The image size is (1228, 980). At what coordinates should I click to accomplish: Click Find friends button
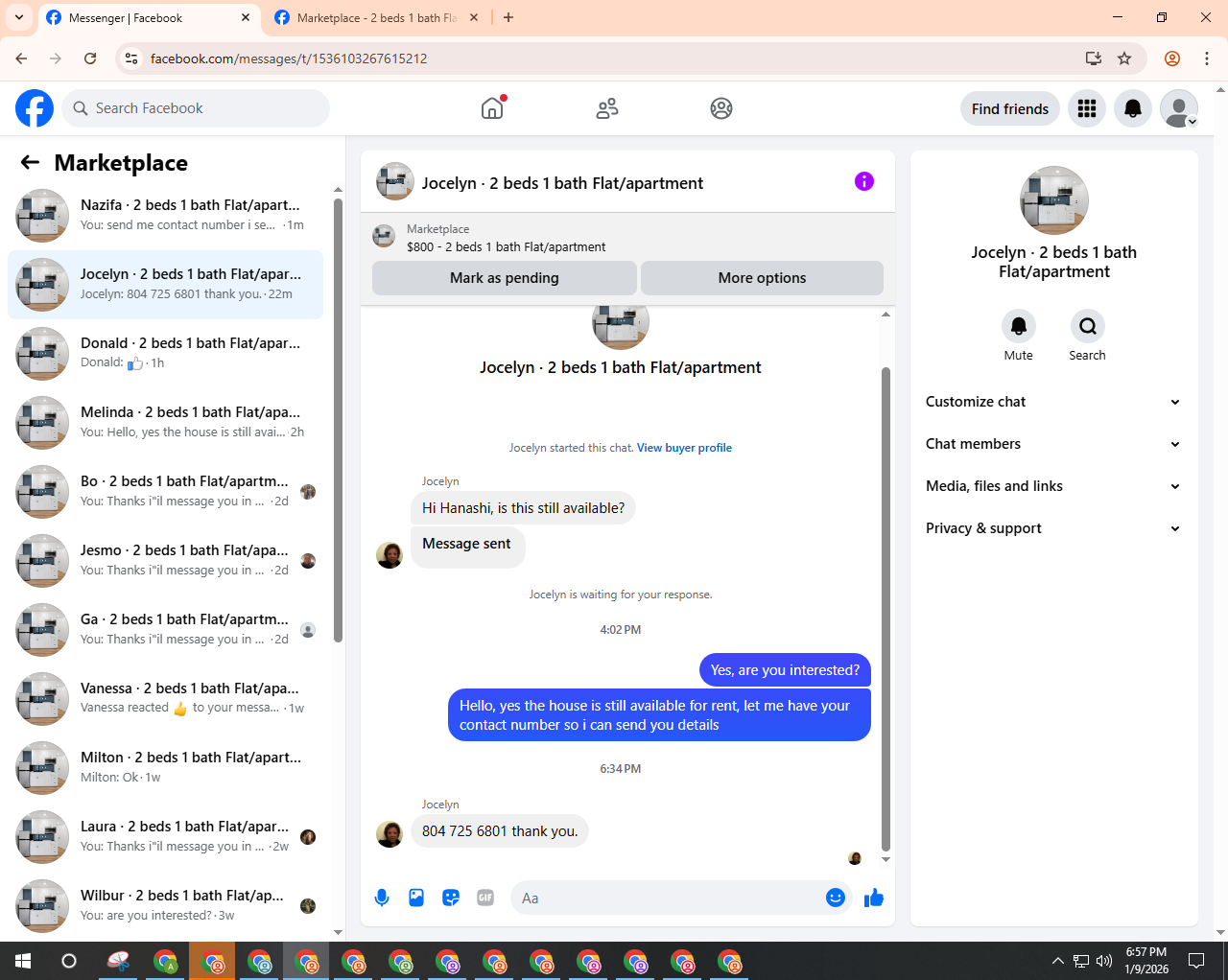(1010, 108)
